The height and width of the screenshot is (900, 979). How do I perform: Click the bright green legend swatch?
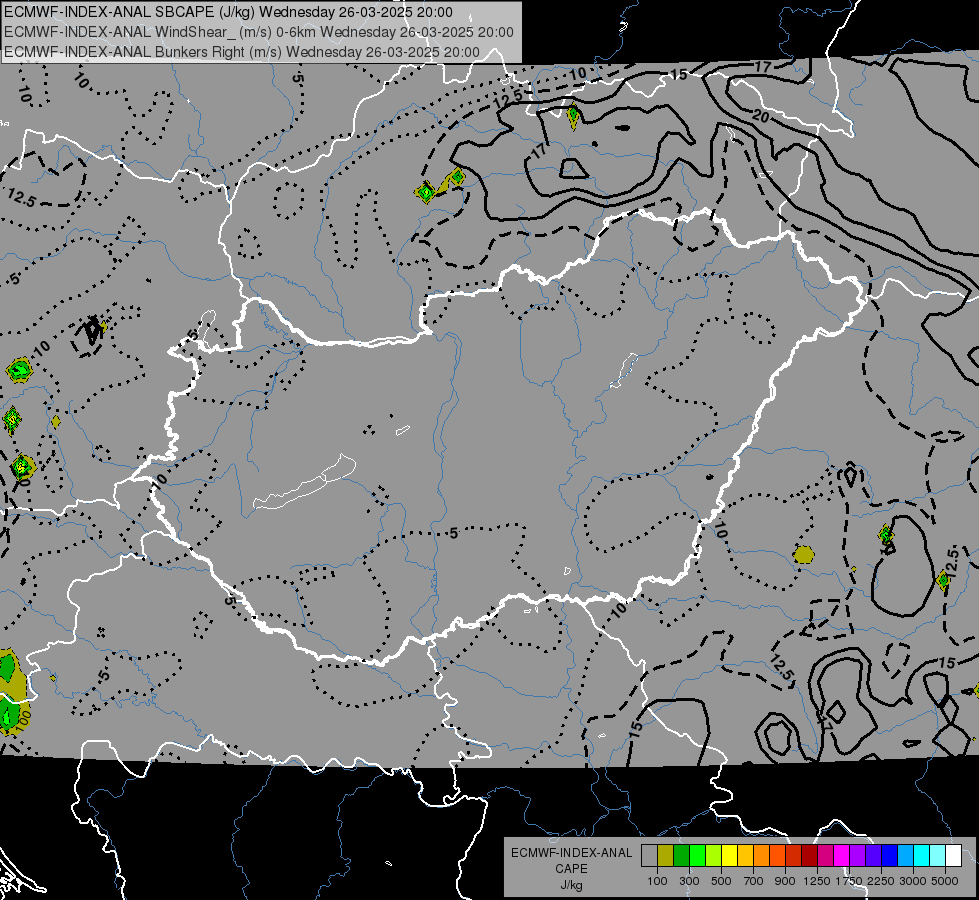tap(697, 855)
